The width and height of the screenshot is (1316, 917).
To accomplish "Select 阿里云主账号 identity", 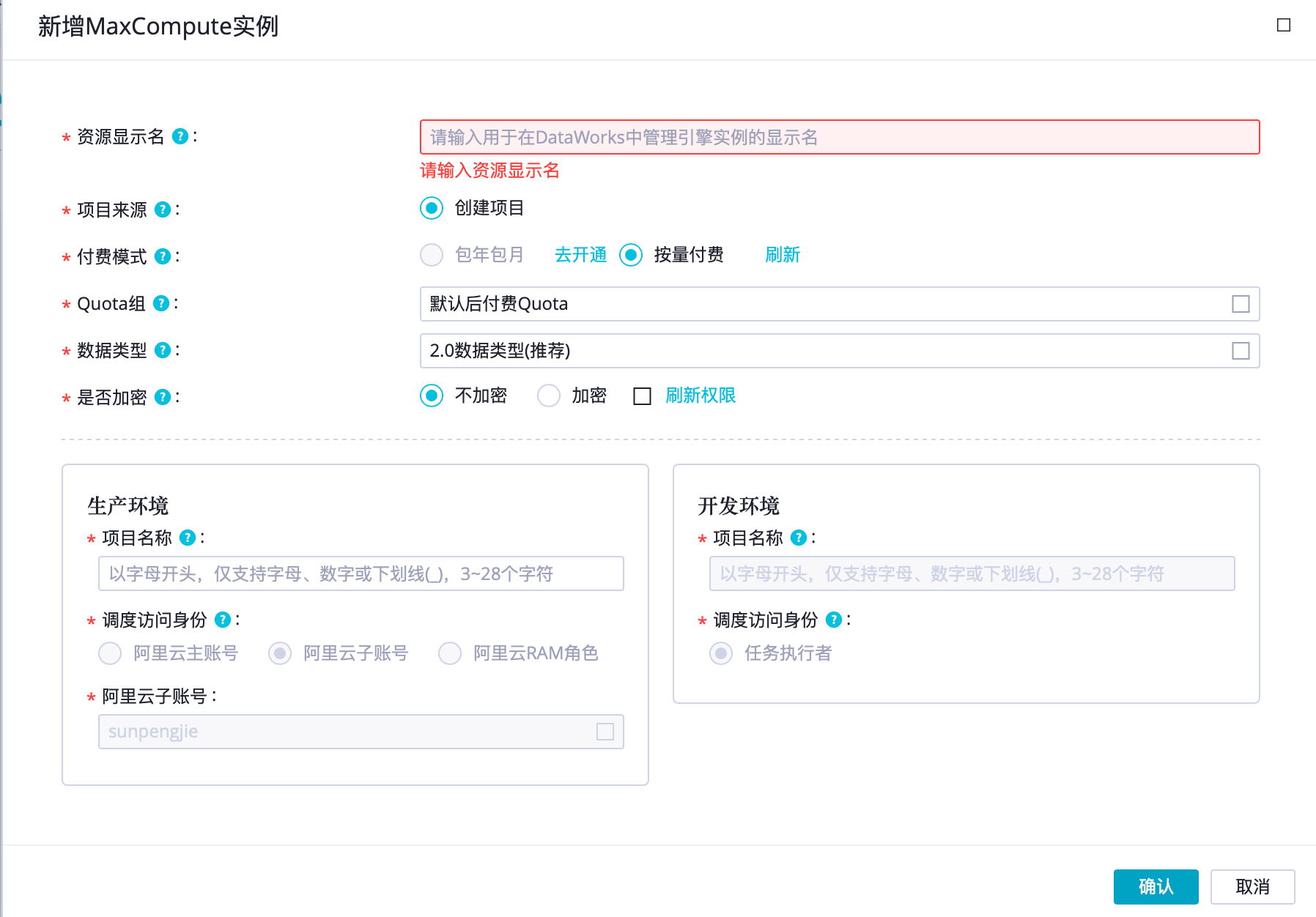I will pos(110,653).
